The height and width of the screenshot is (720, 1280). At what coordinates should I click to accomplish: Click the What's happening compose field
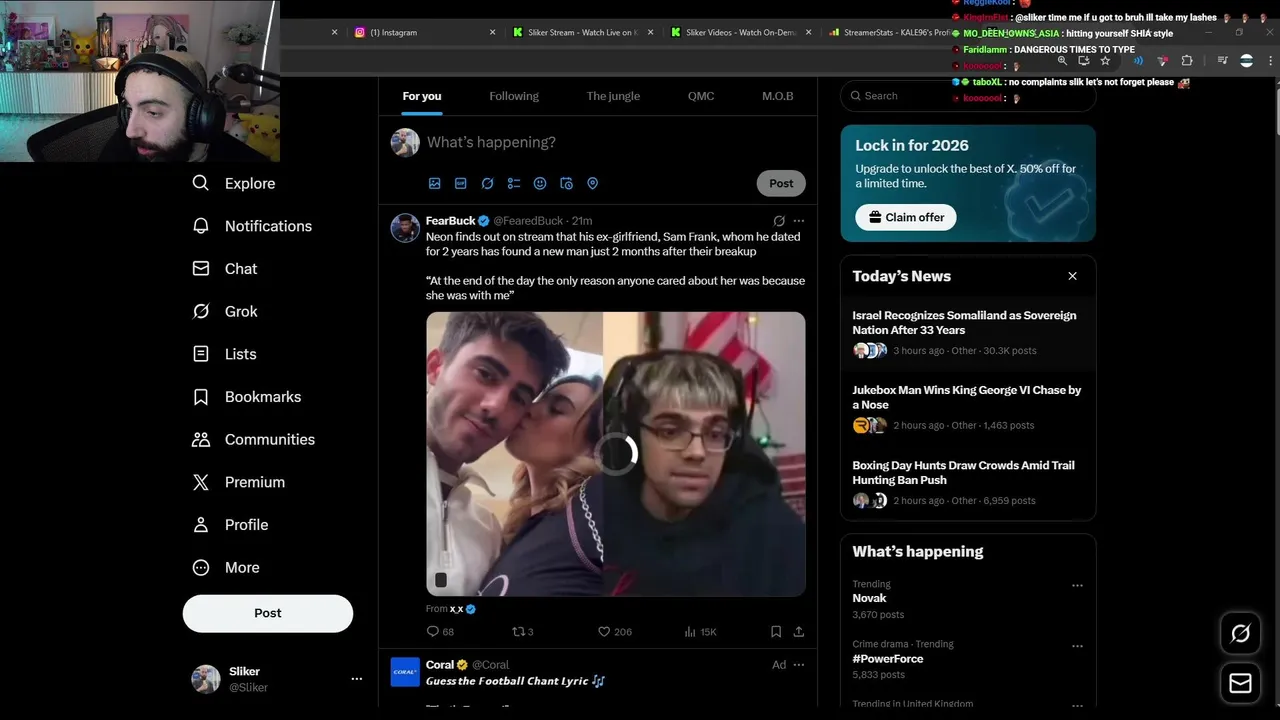[491, 142]
